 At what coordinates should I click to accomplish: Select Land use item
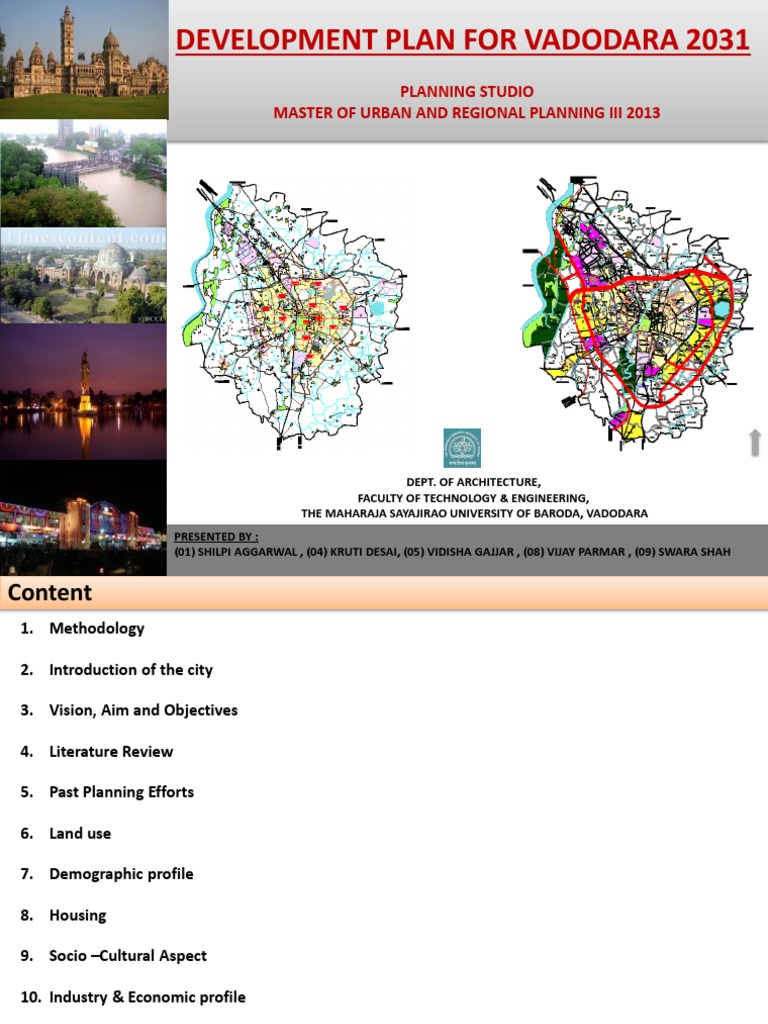click(80, 833)
